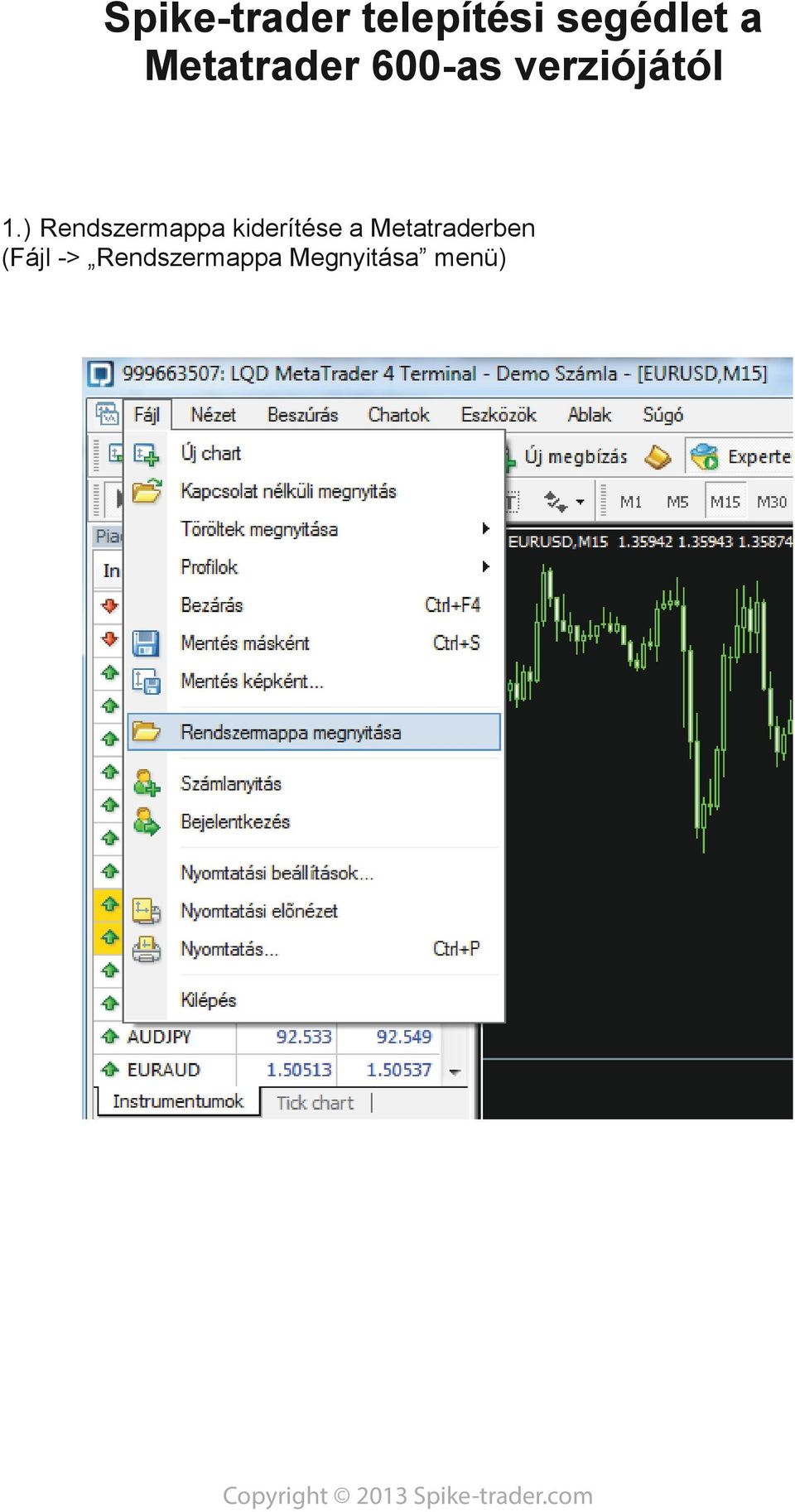Image resolution: width=795 pixels, height=1512 pixels.
Task: Choose Új chart from the Fájl menu
Action: click(x=315, y=454)
